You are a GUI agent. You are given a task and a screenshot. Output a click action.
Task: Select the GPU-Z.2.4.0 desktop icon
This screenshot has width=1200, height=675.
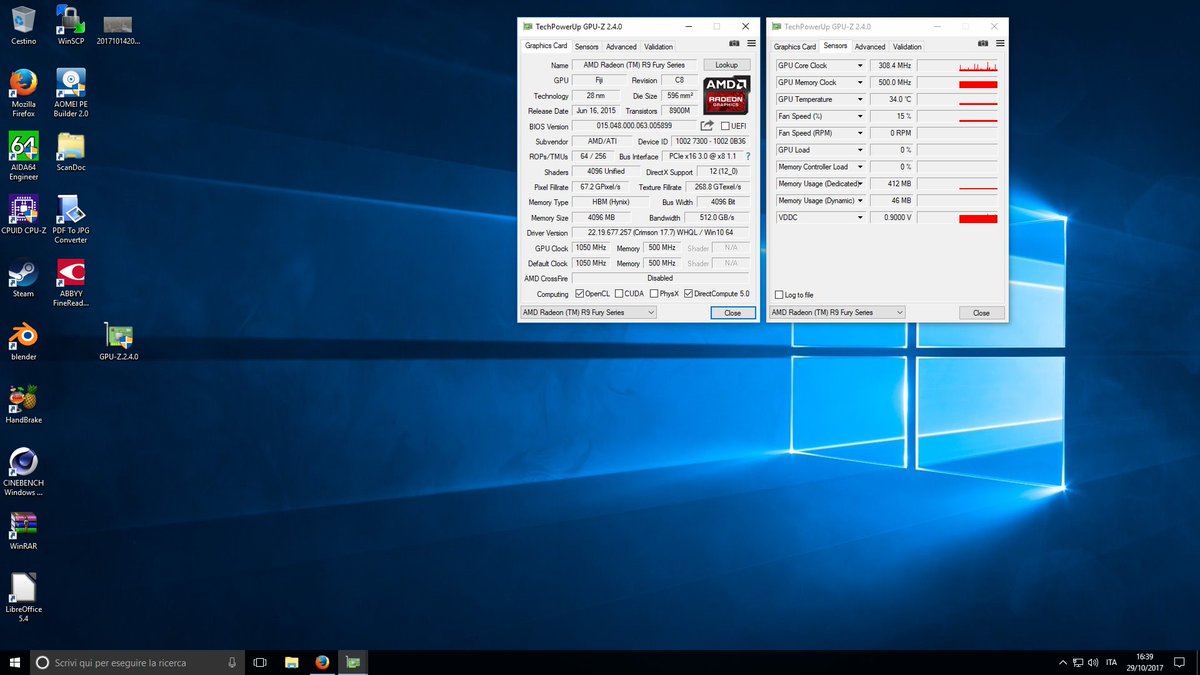pos(119,341)
